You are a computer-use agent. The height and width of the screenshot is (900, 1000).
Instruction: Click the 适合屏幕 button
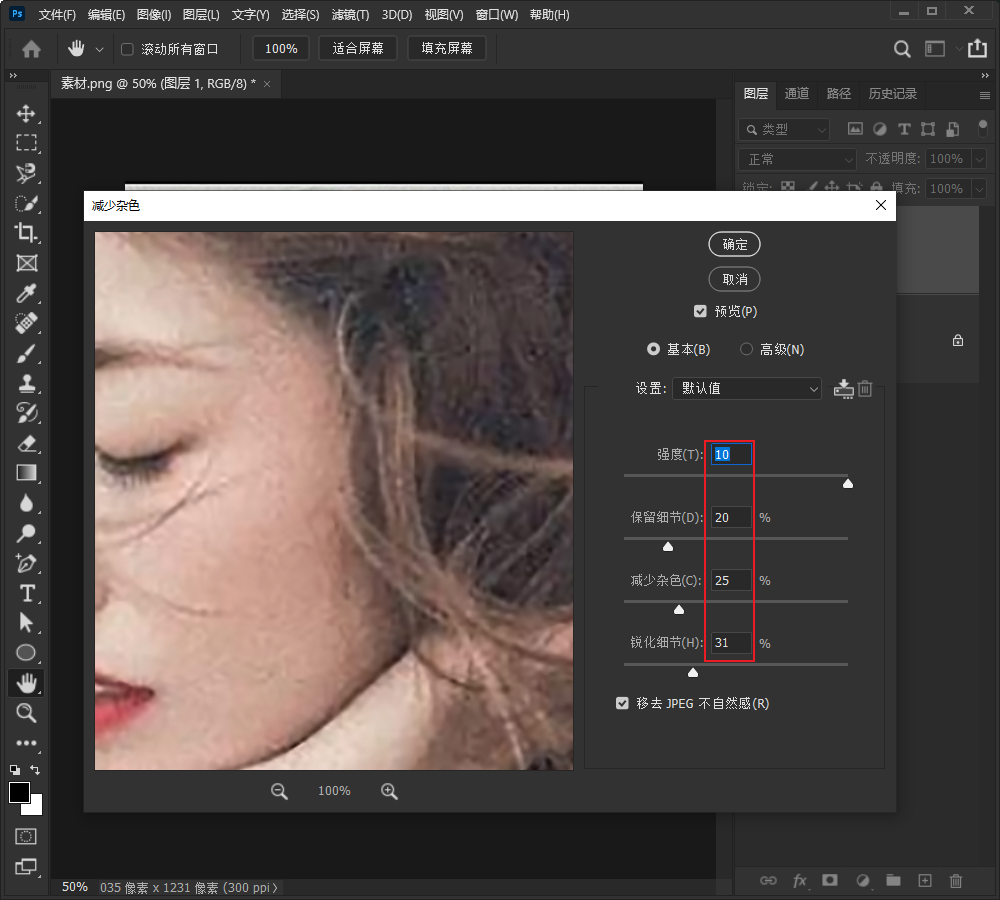(358, 48)
